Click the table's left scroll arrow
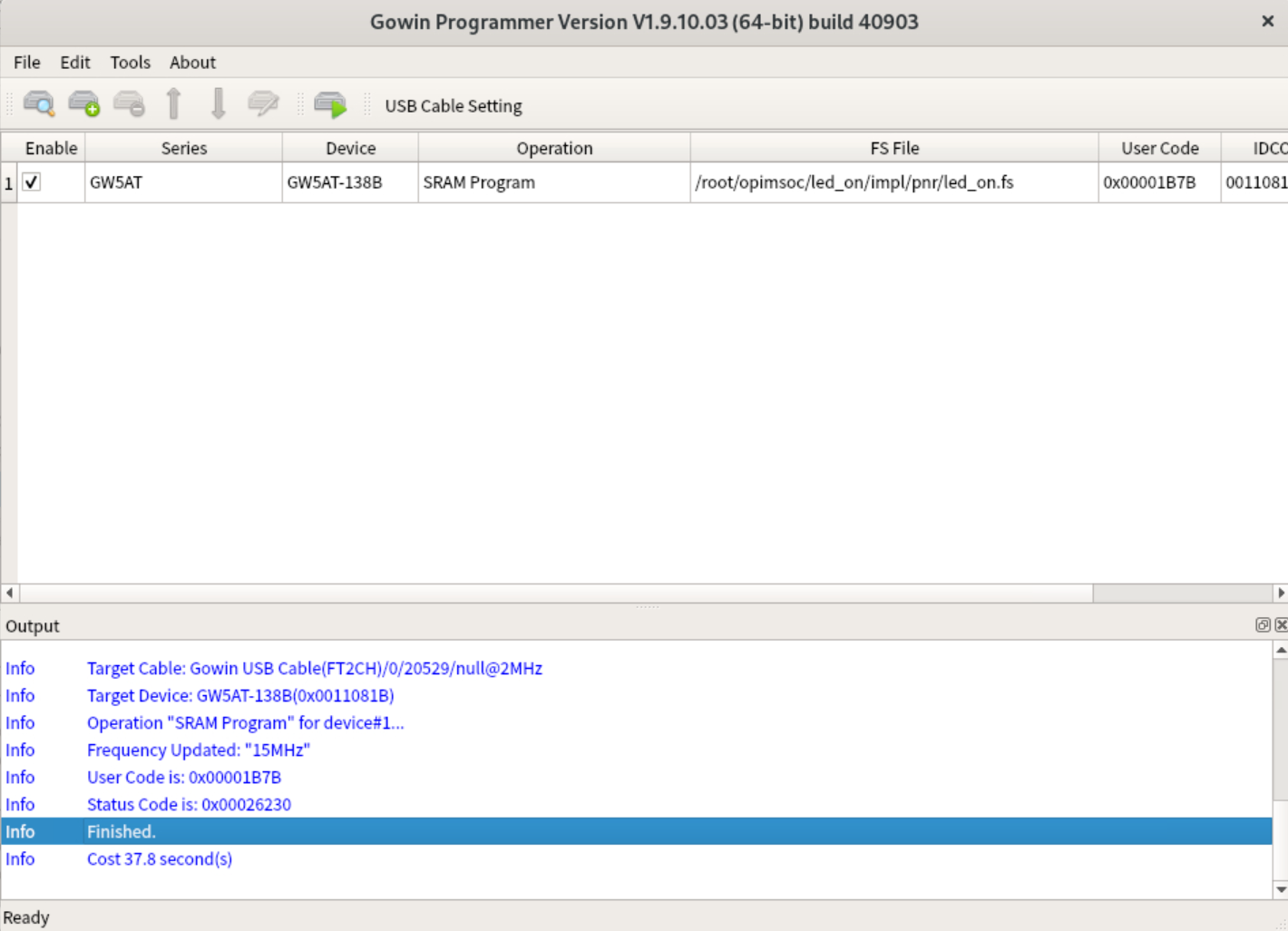This screenshot has width=1288, height=931. 9,593
